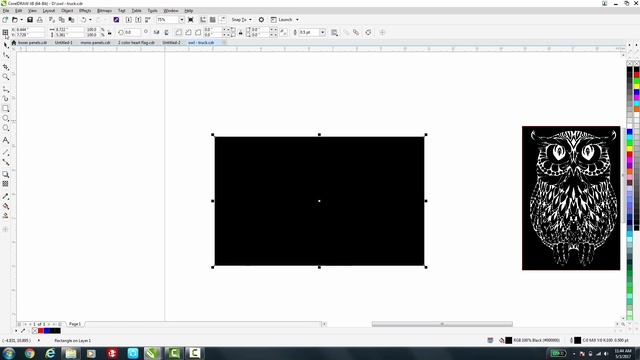The height and width of the screenshot is (360, 640).
Task: Select the Pick tool in the toolbox
Action: (x=6, y=44)
